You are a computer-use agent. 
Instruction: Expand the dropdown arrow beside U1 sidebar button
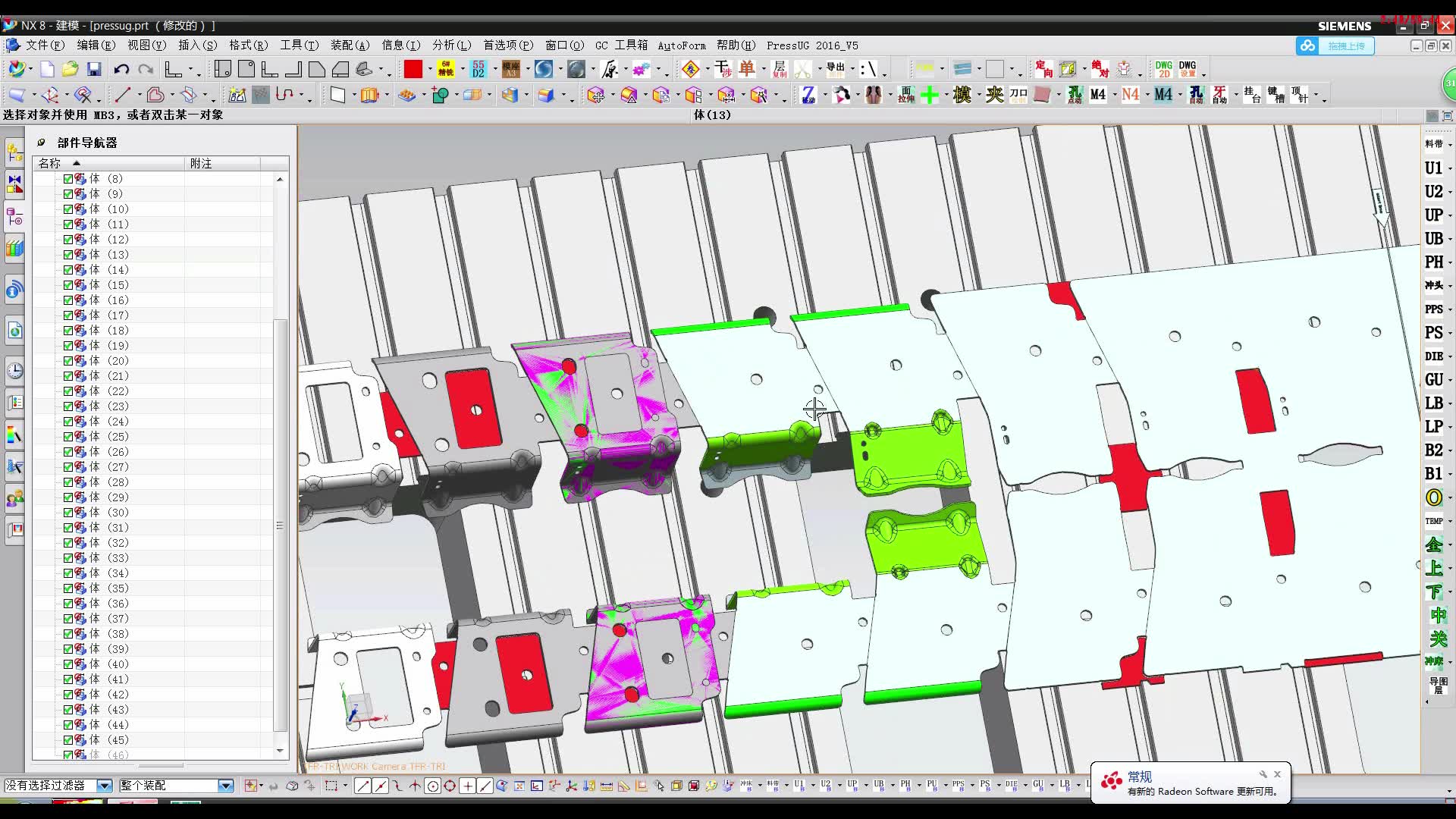point(1449,168)
